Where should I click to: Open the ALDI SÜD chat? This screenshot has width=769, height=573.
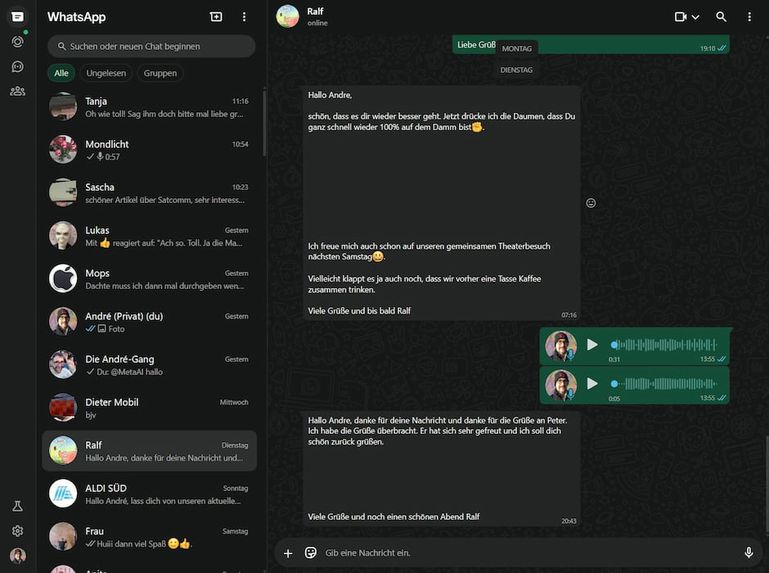(x=150, y=494)
